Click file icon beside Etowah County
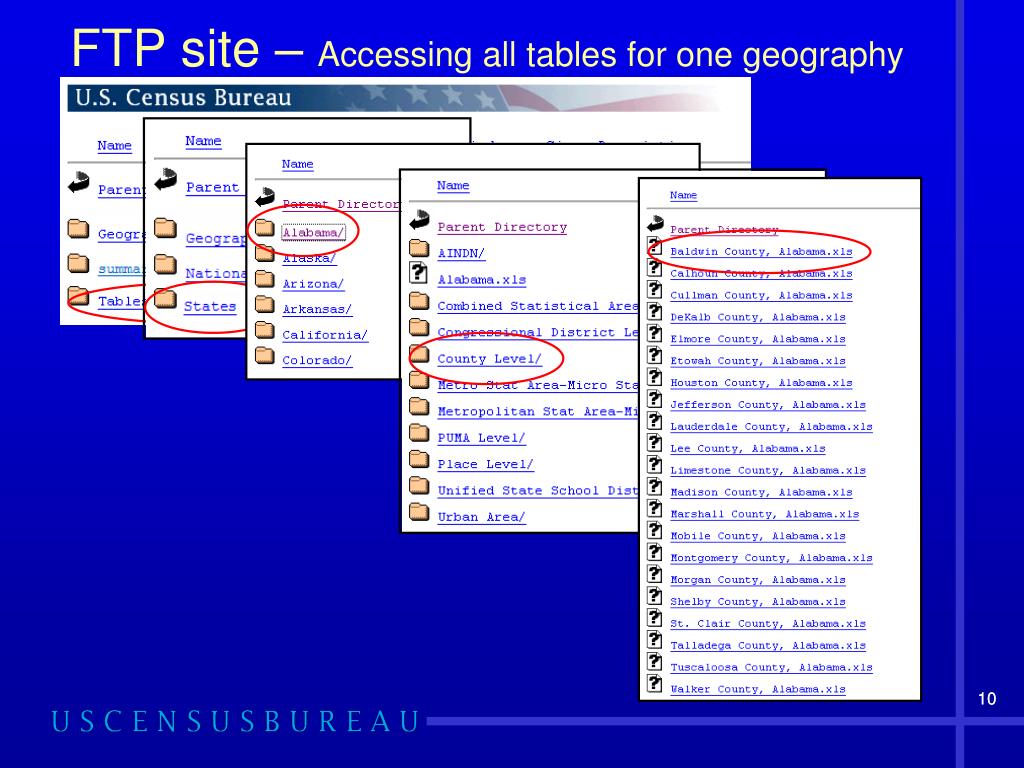The width and height of the screenshot is (1024, 768). coord(654,355)
